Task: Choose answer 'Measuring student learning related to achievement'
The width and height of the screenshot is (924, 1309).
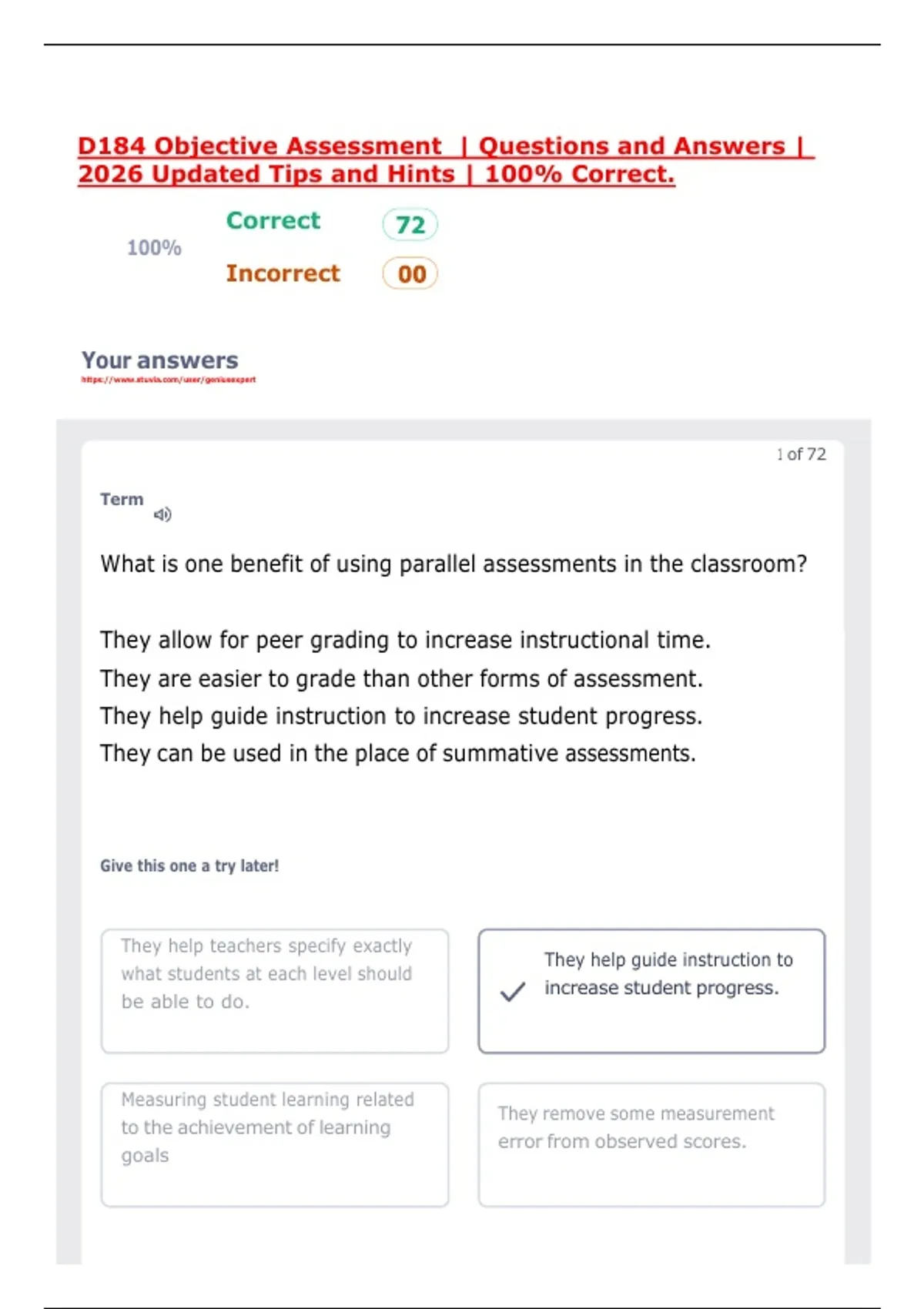Action: point(275,1145)
